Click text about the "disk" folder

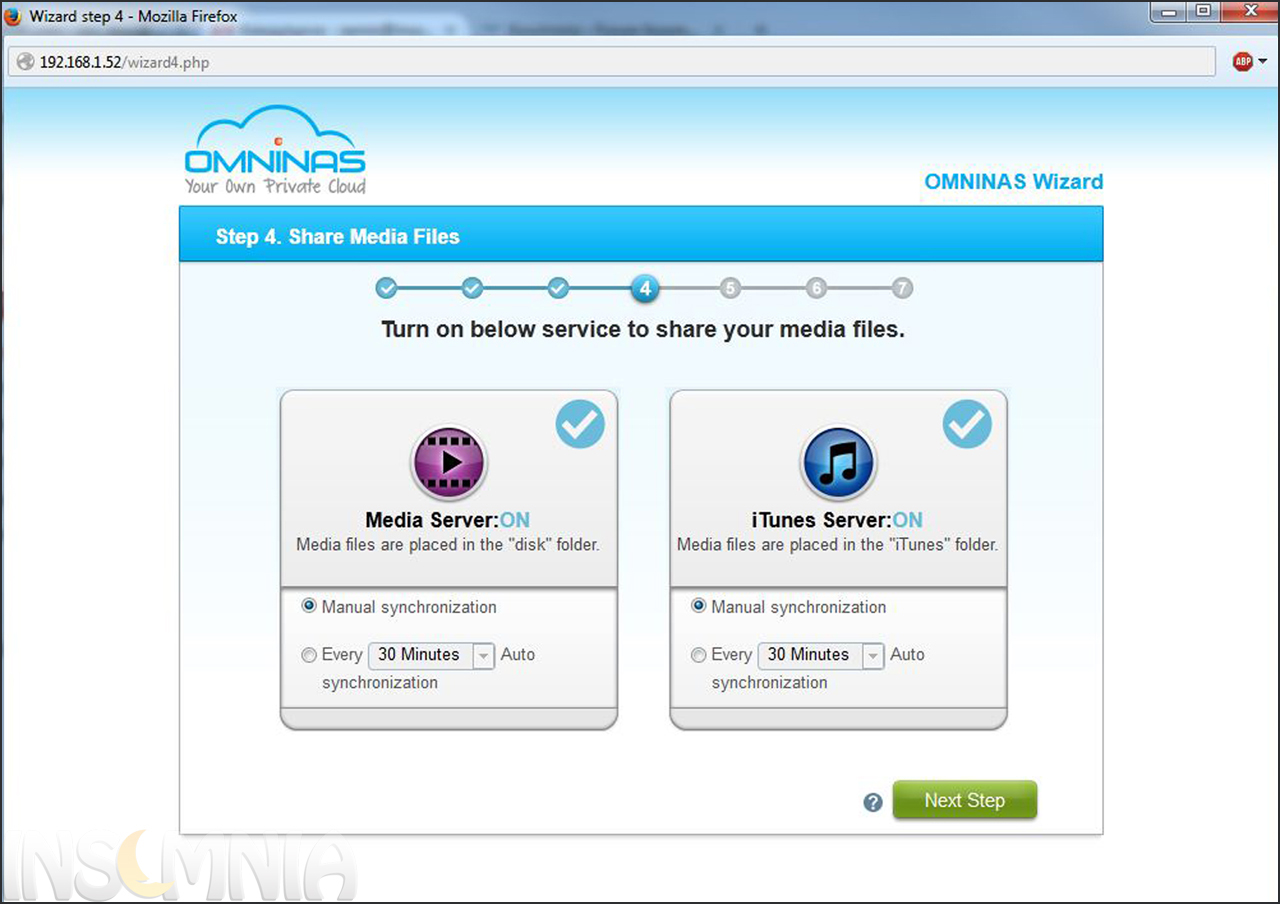coord(448,545)
